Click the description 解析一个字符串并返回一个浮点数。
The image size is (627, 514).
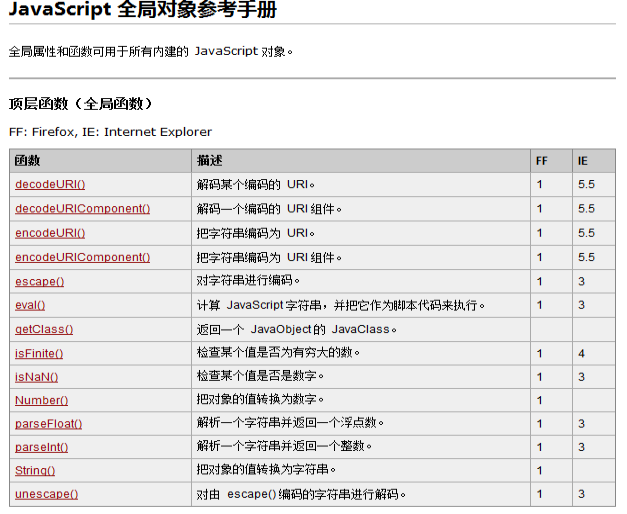coord(290,423)
